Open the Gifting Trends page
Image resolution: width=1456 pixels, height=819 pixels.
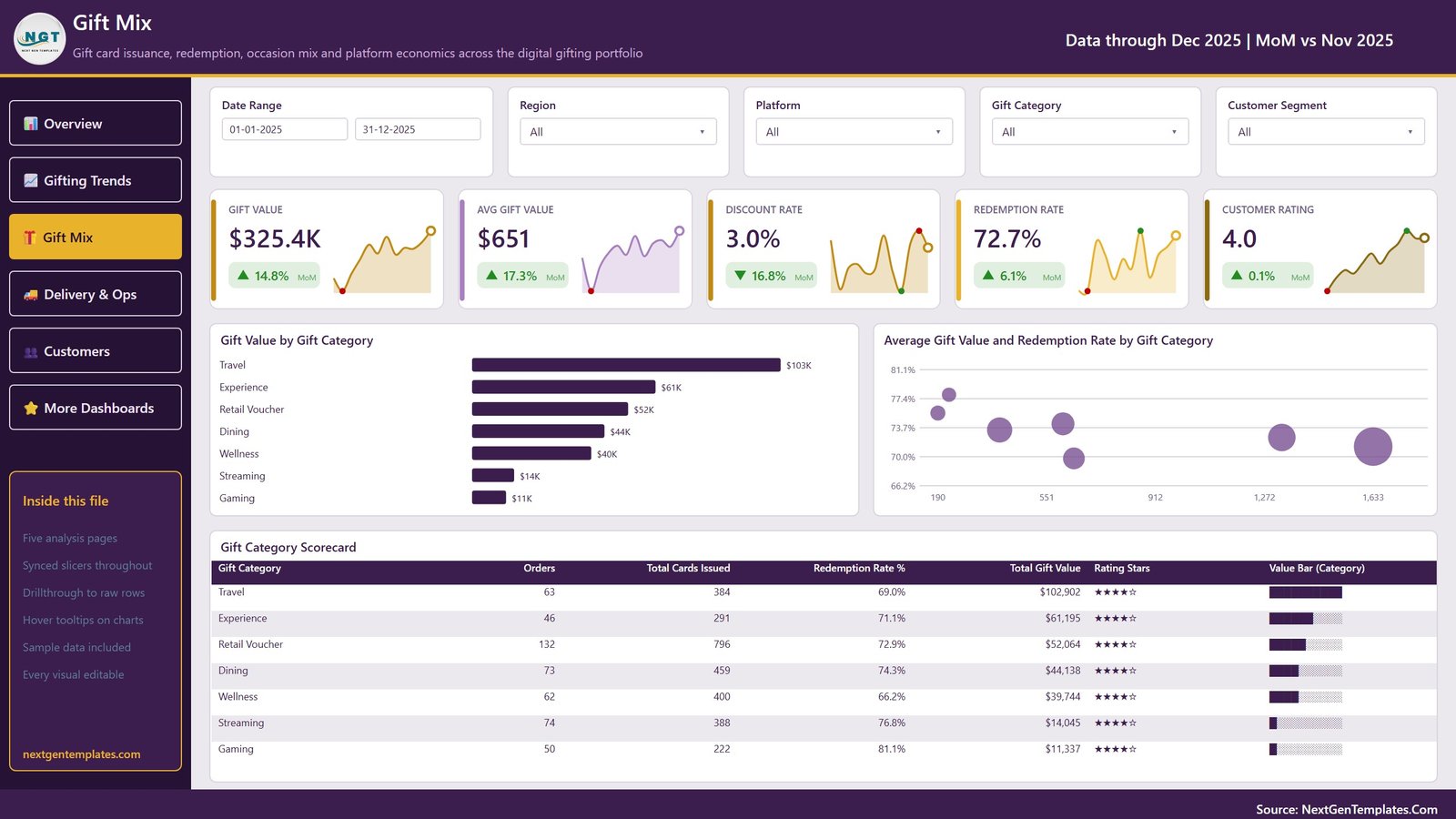point(96,180)
